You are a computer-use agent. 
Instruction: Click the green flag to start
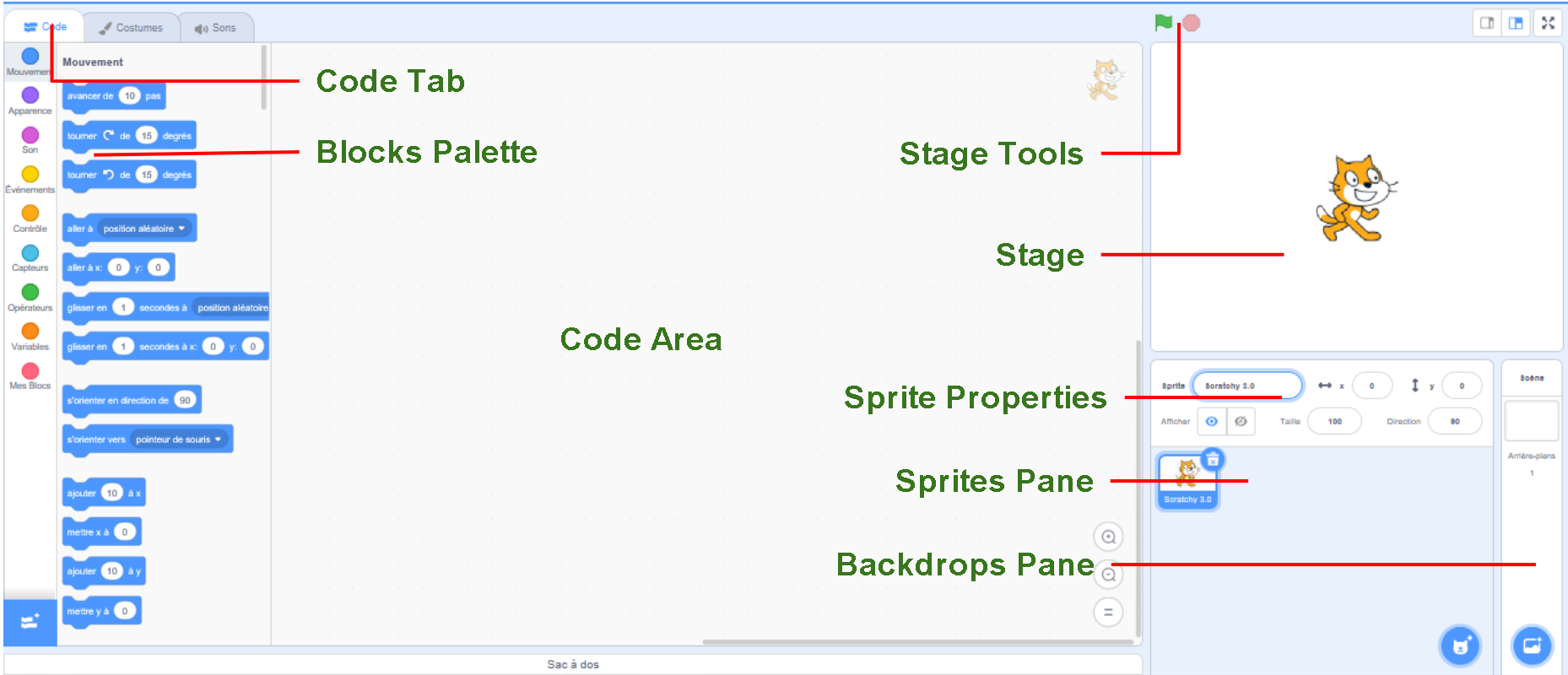pos(1163,23)
